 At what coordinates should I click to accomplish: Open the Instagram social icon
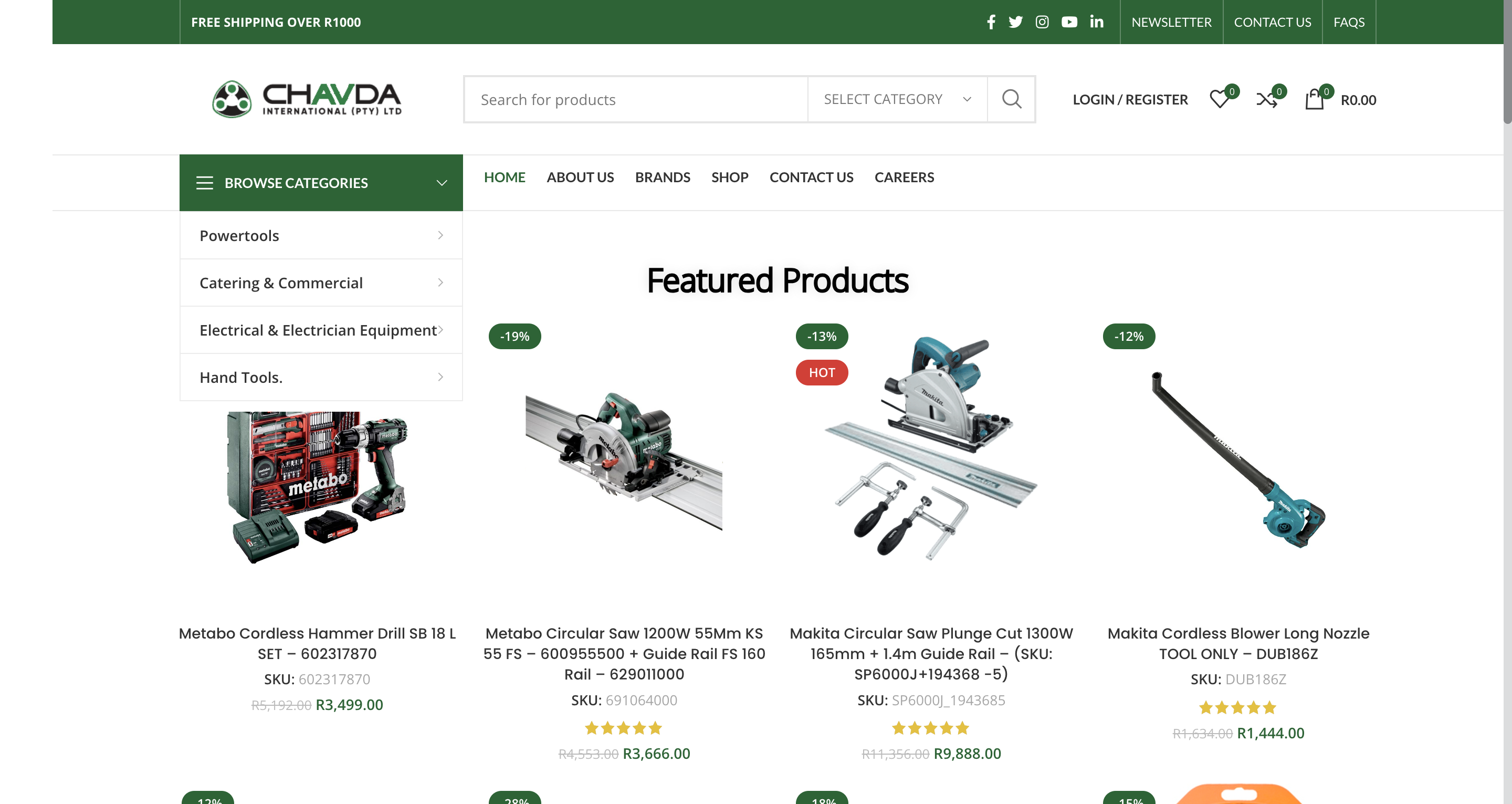tap(1042, 22)
